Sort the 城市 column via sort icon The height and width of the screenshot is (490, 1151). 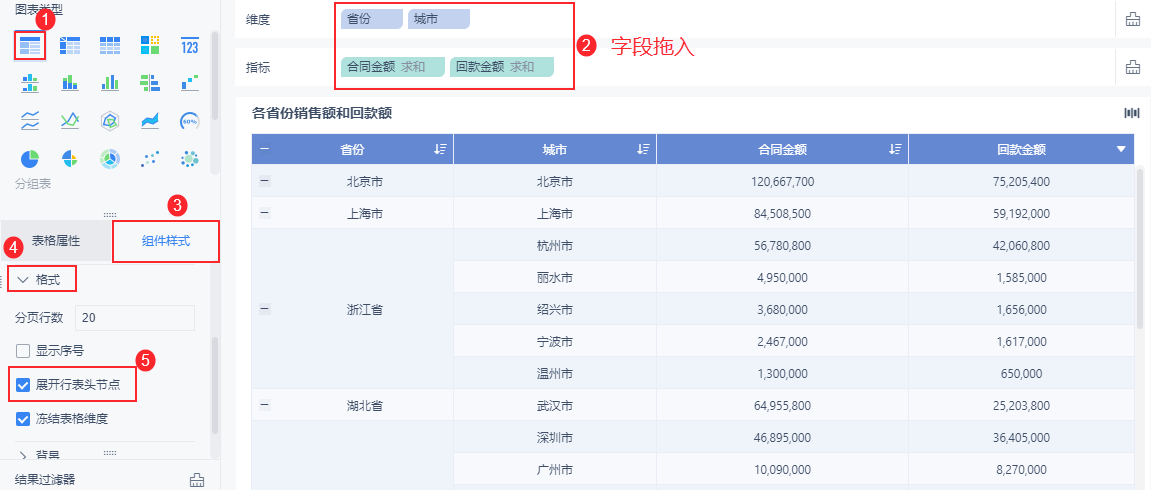pos(644,150)
